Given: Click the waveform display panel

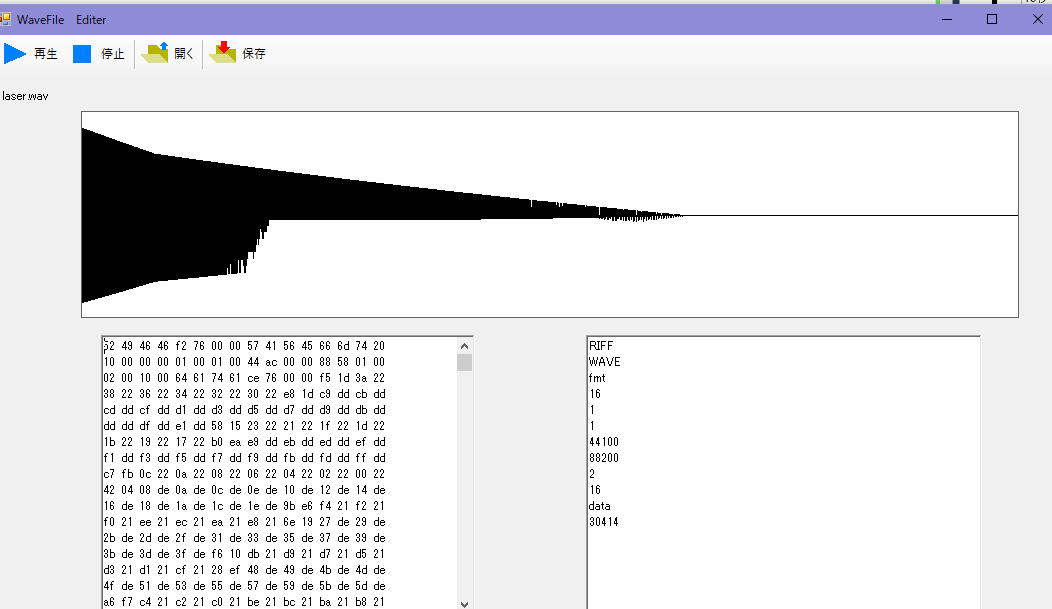Looking at the screenshot, I should pyautogui.click(x=549, y=214).
